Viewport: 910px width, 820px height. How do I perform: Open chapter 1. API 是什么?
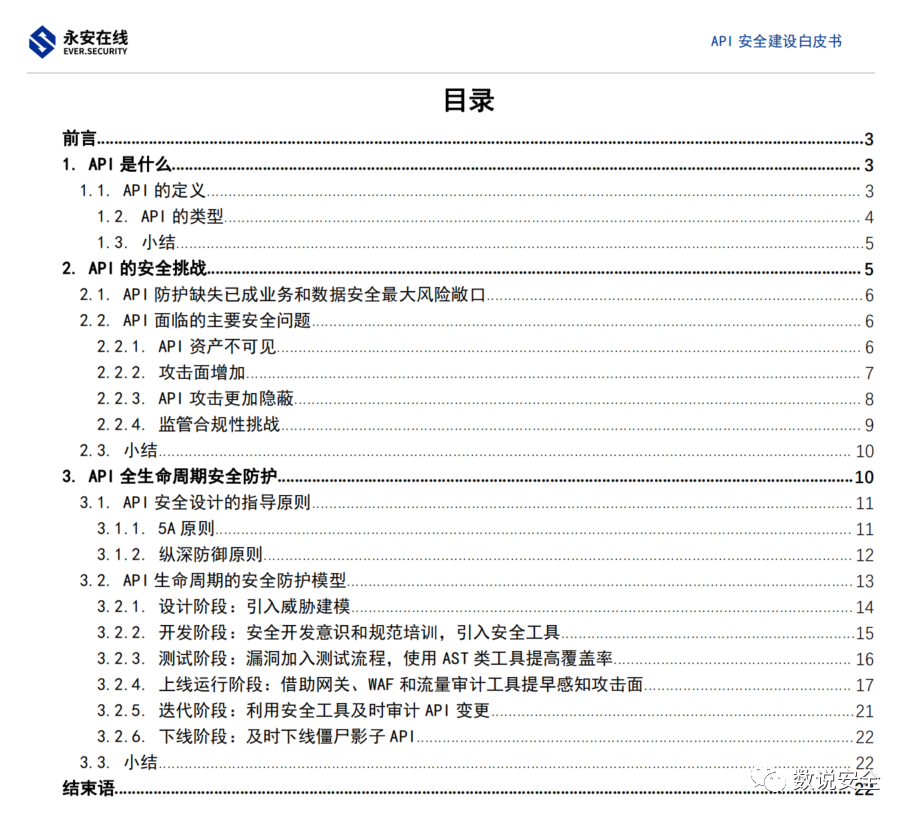click(x=468, y=165)
